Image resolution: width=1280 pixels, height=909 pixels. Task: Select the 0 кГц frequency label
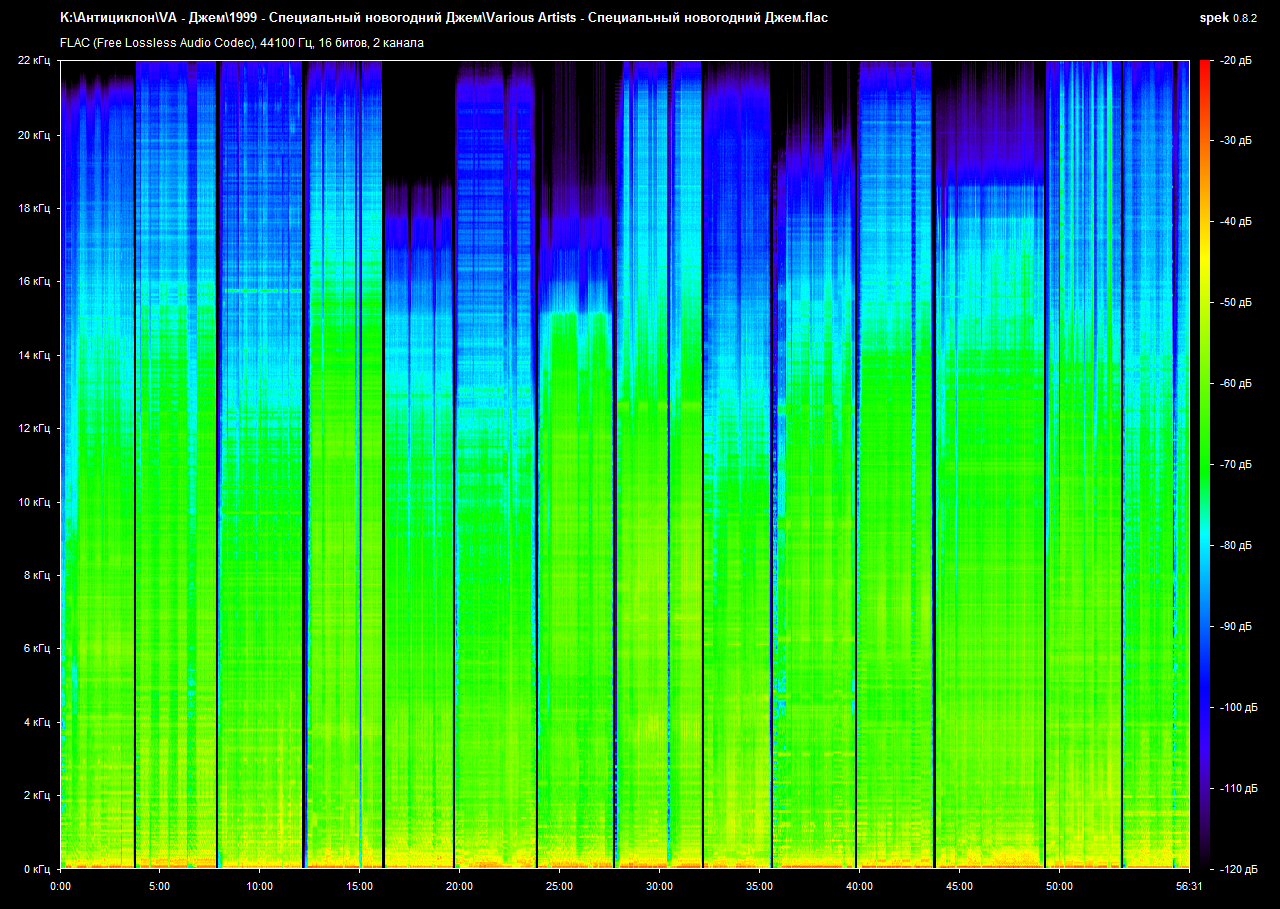(37, 869)
